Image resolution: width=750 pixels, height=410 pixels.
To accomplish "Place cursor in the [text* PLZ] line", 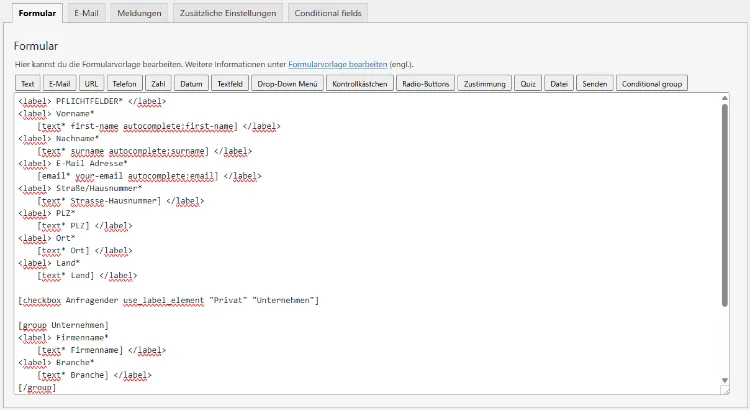I will pyautogui.click(x=85, y=226).
